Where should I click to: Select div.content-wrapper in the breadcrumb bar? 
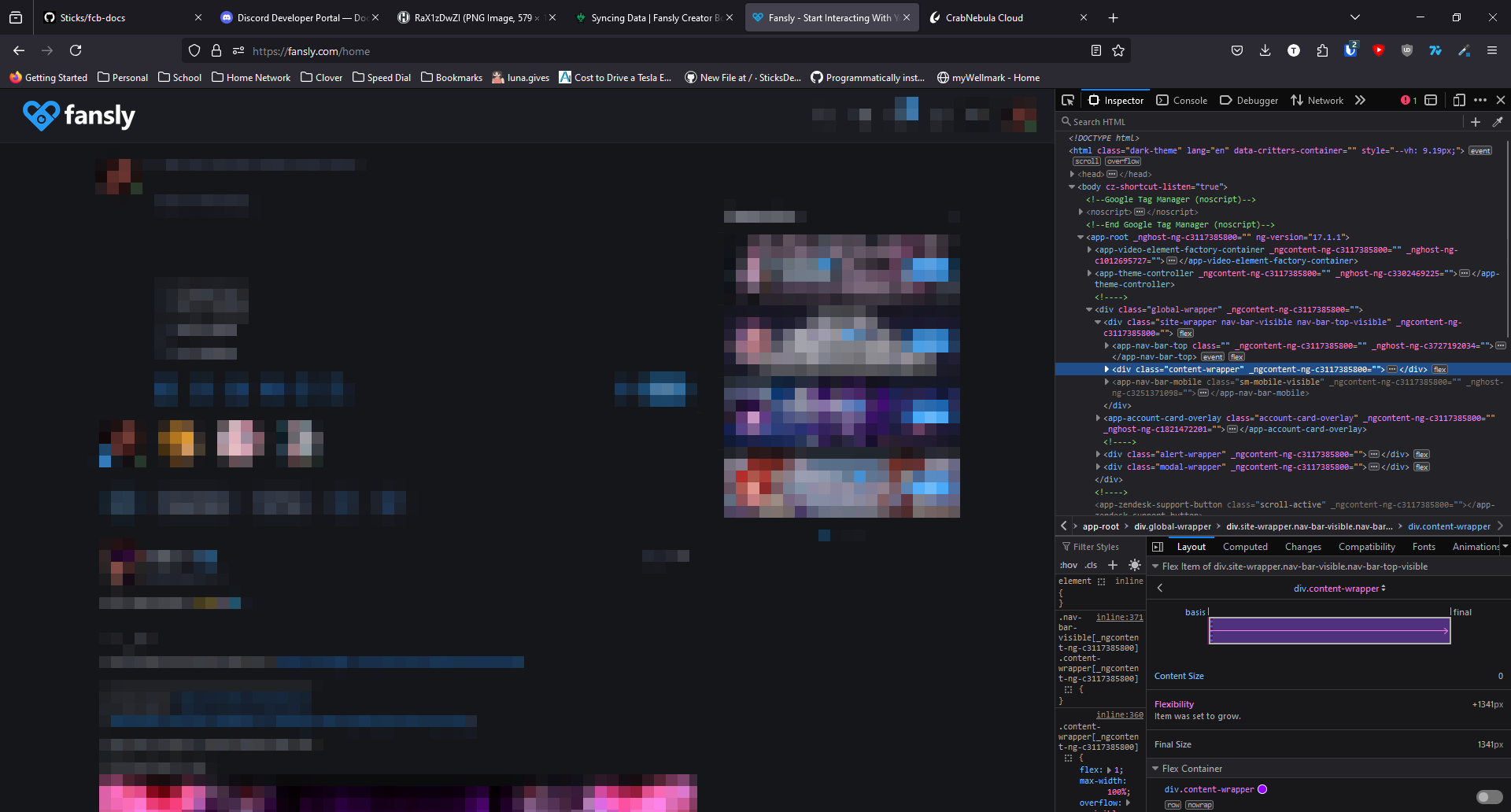pos(1449,526)
